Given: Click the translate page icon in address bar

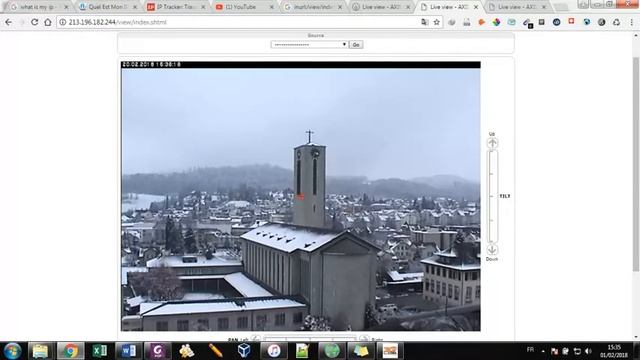Looking at the screenshot, I should 424,22.
